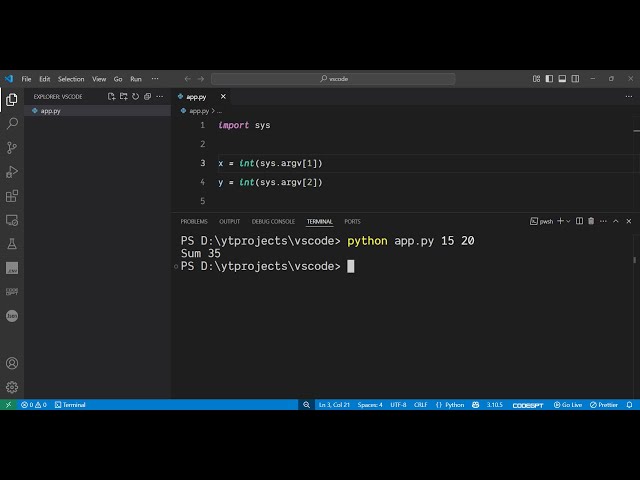Image resolution: width=640 pixels, height=480 pixels.
Task: Click the app.py breadcrumb
Action: click(x=199, y=111)
